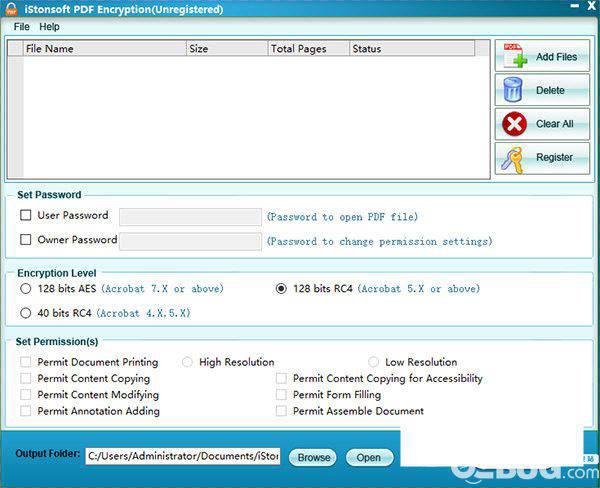
Task: Check Permit Content Copying
Action: [26, 379]
